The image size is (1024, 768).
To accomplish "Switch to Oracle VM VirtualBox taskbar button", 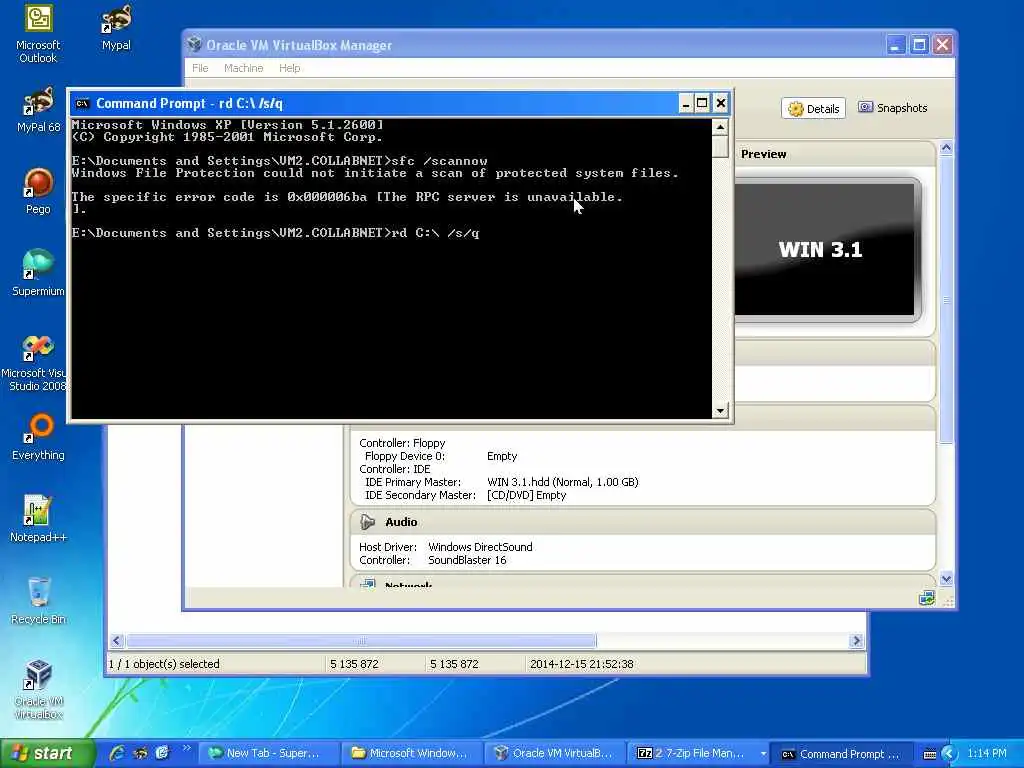I will tap(554, 753).
